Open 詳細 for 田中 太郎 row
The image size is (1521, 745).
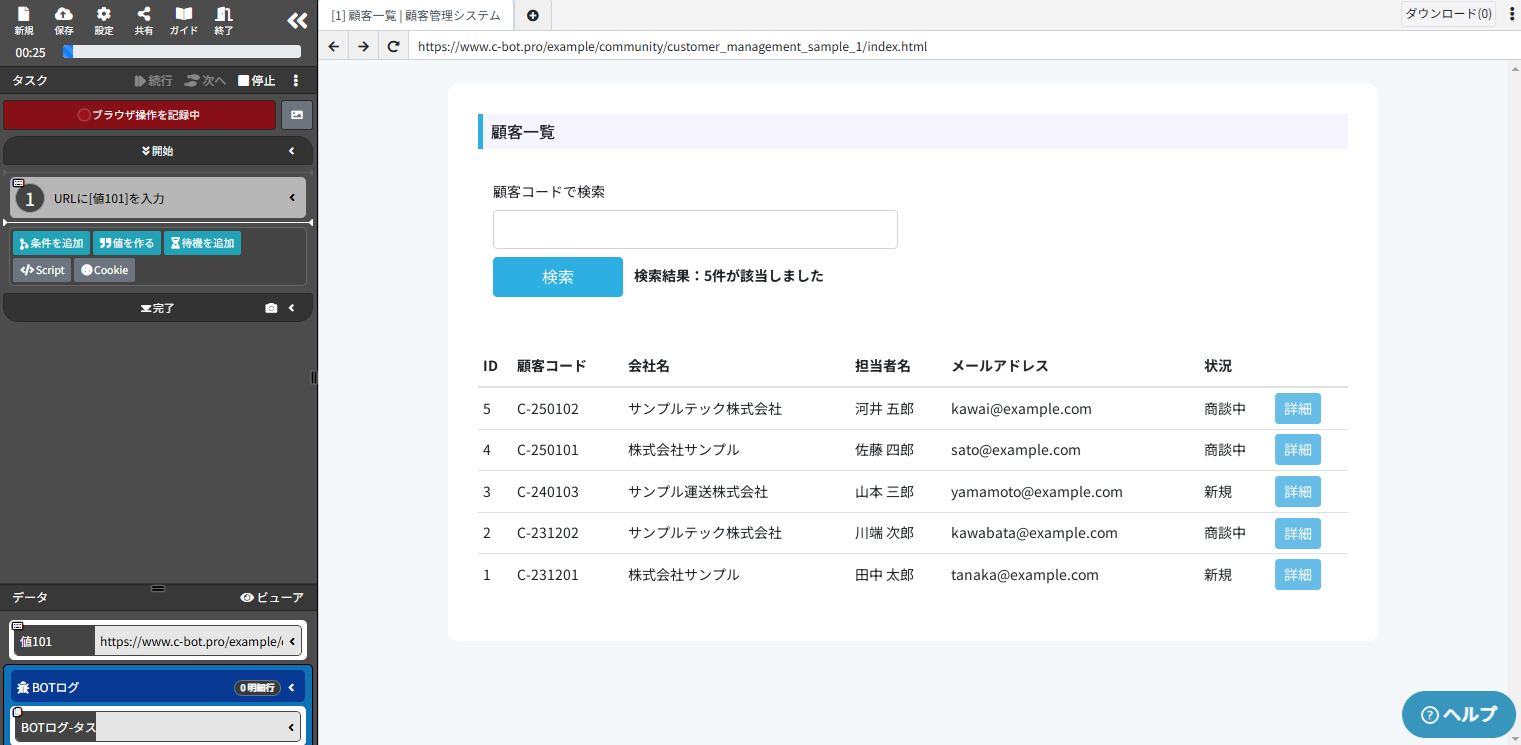pos(1298,575)
